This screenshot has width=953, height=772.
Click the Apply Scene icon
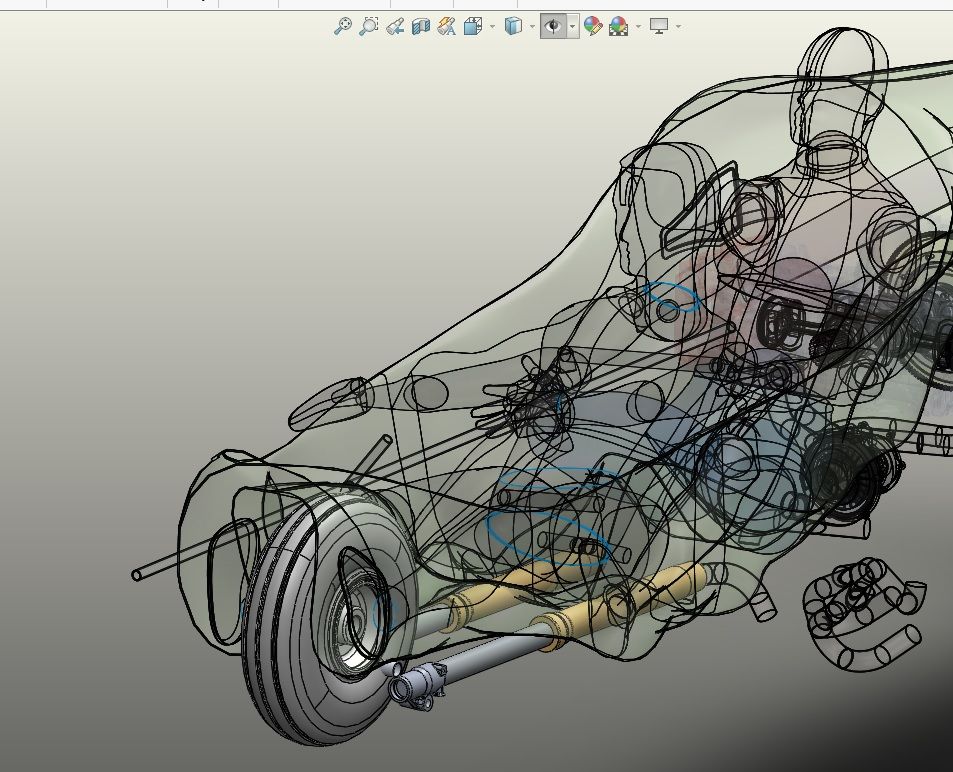(619, 27)
